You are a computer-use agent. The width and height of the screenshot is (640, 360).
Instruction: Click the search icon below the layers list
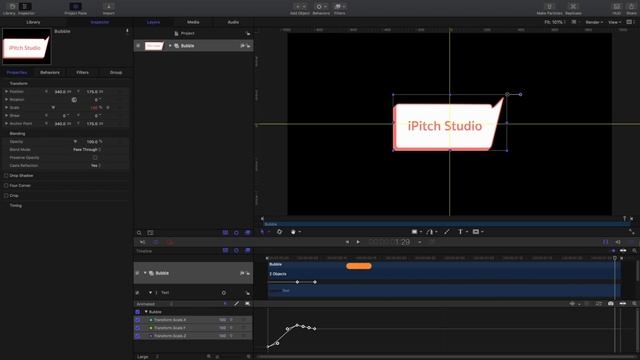[139, 233]
